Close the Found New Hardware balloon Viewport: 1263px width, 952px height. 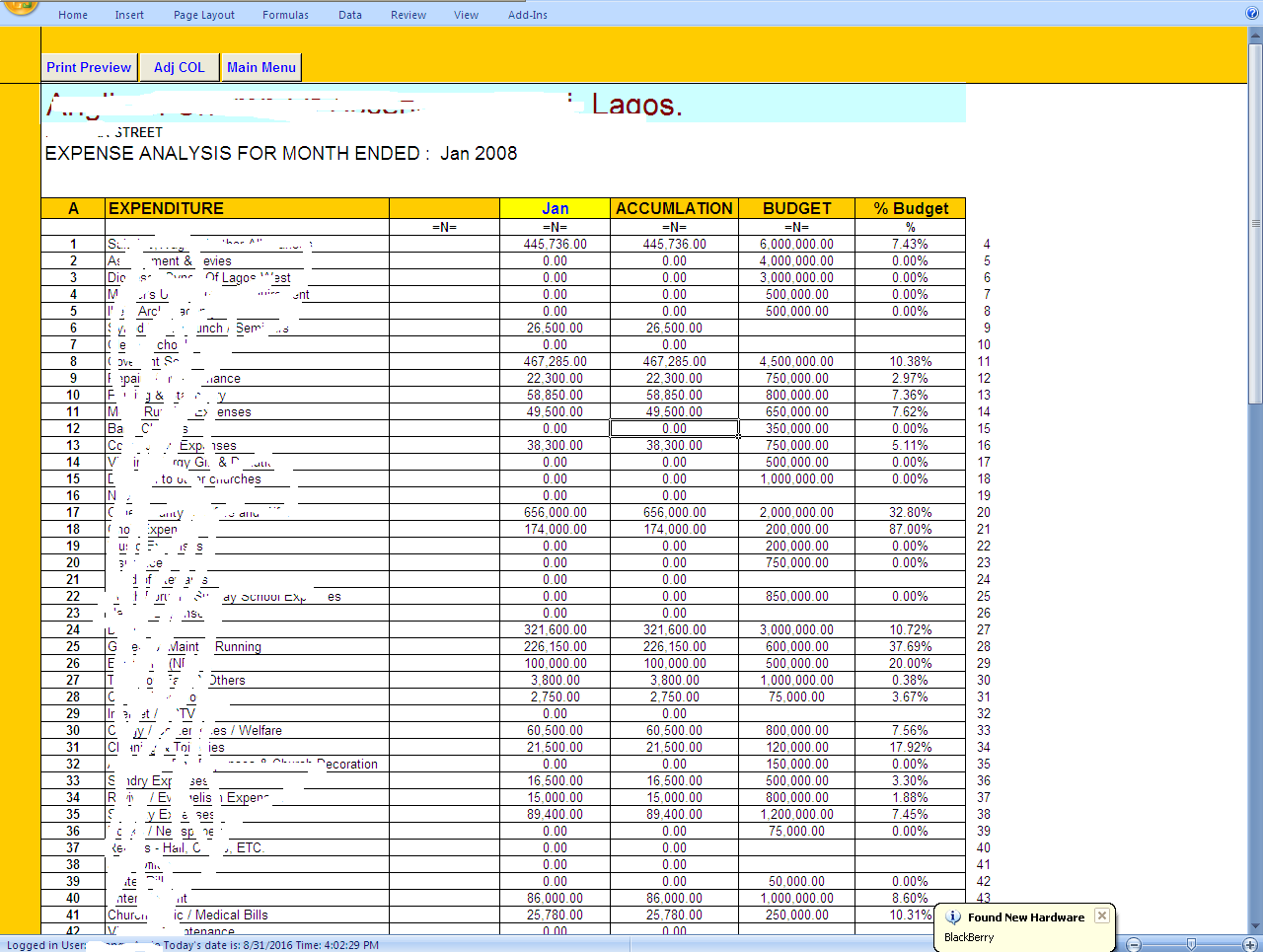tap(1102, 915)
